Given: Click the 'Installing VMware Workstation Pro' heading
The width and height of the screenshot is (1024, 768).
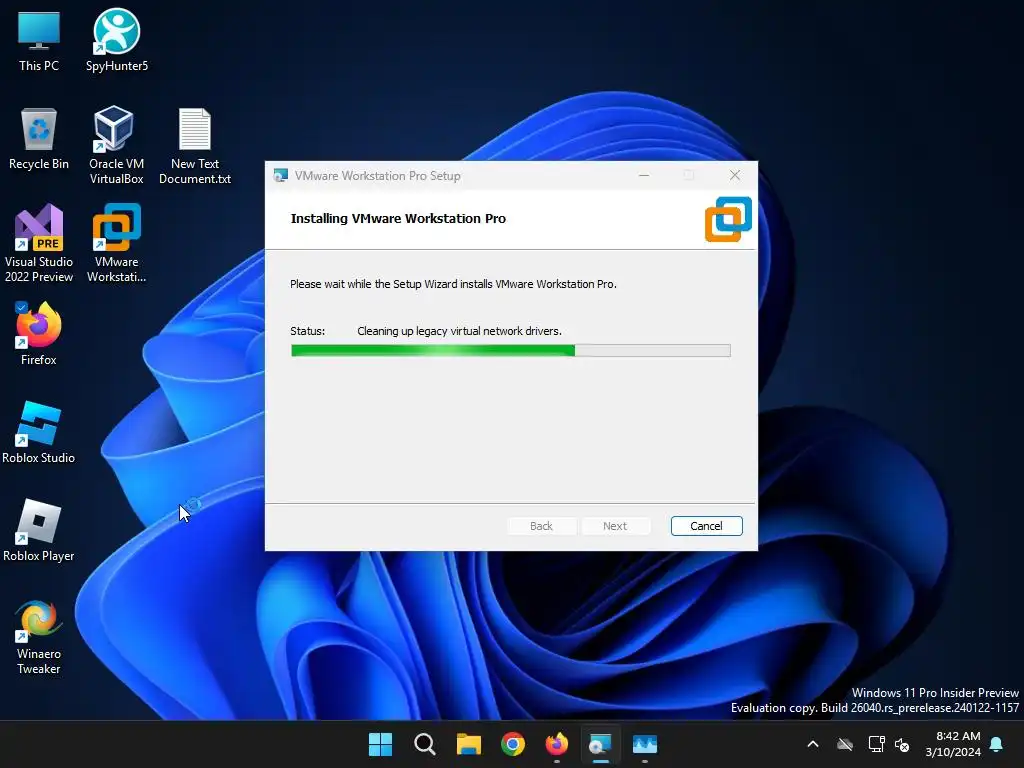Looking at the screenshot, I should point(398,219).
